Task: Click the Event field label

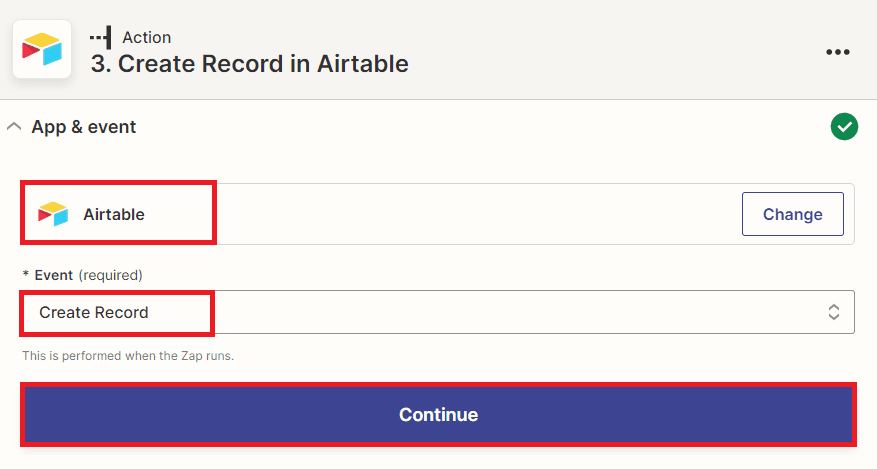Action: (x=54, y=274)
